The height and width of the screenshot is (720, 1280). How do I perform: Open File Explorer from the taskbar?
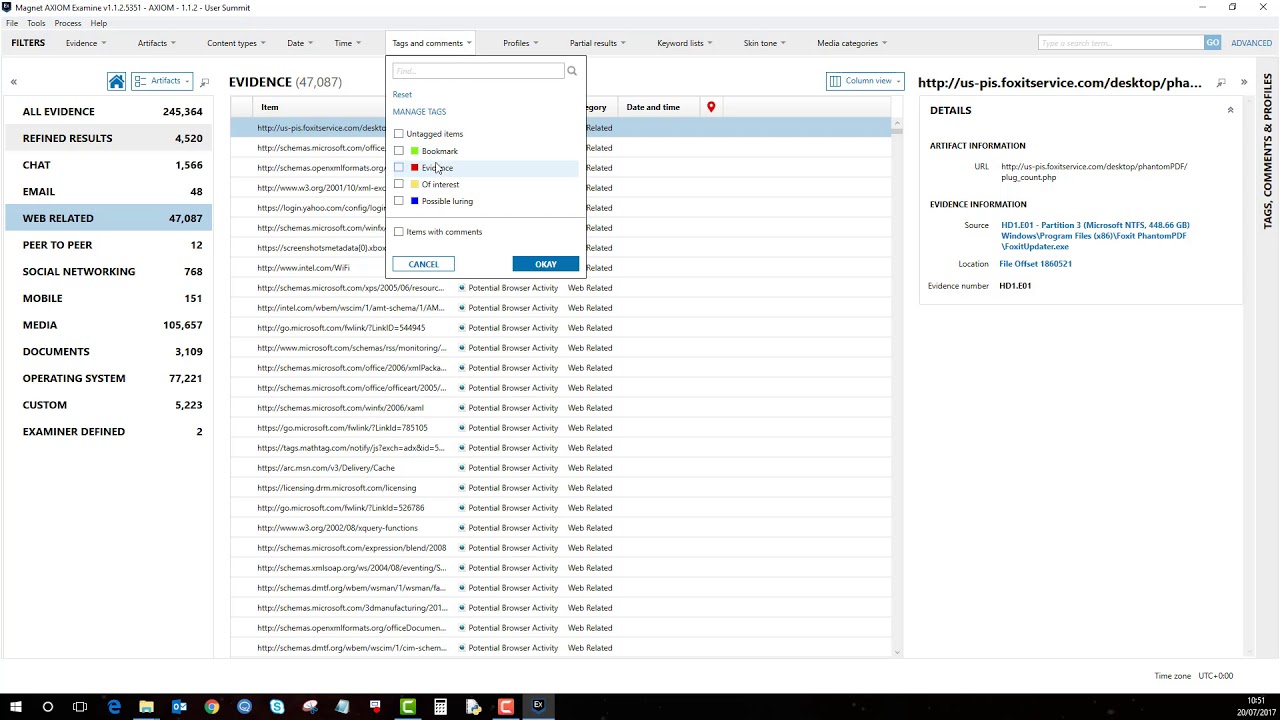pos(147,706)
